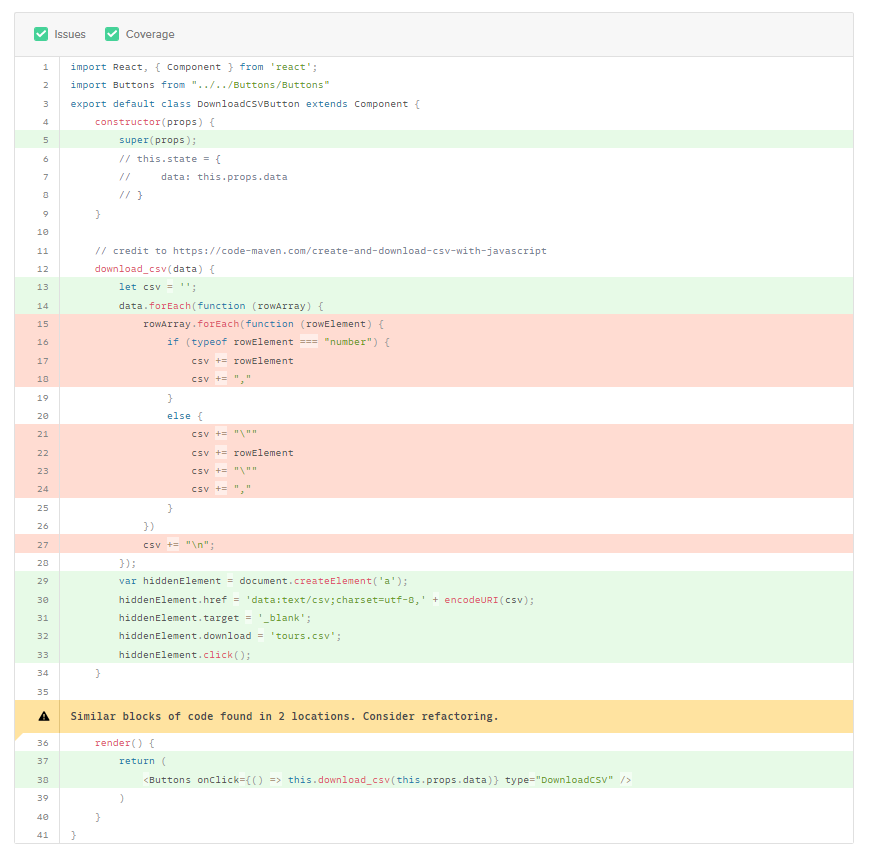Click line number 12 for download_csv

pos(43,269)
